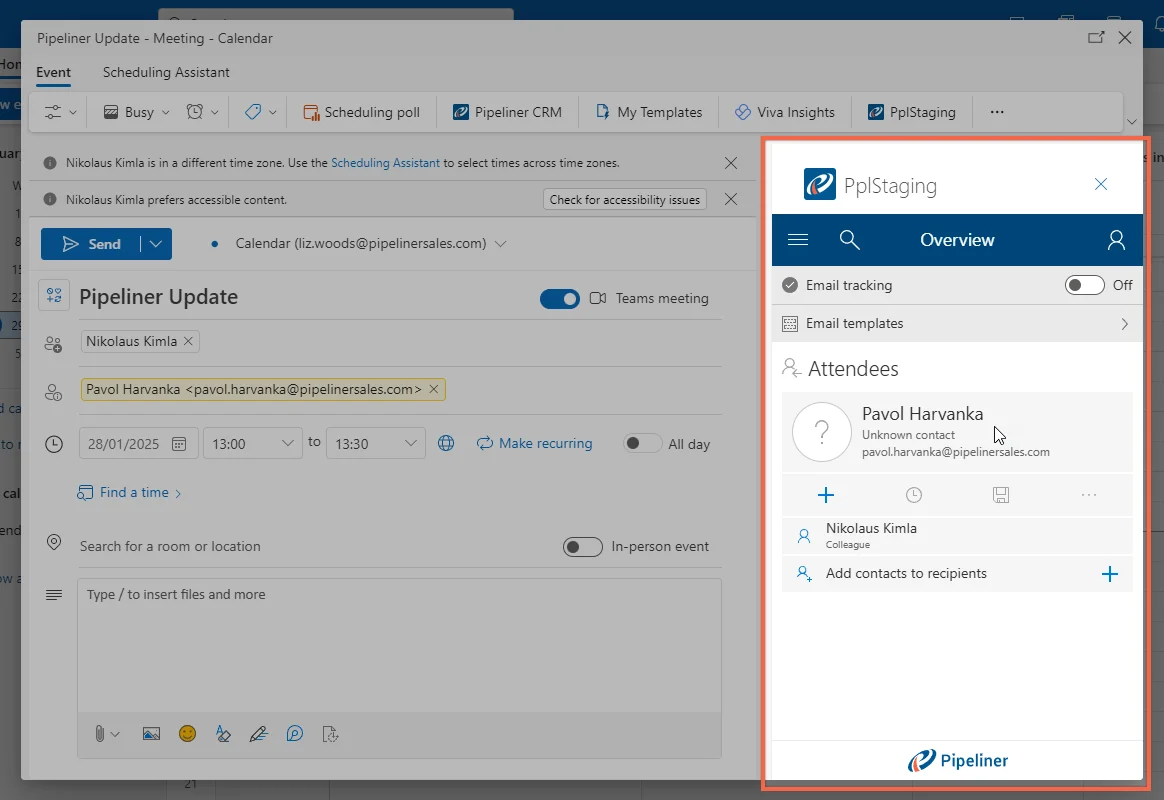
Task: Show formatting options icon
Action: pos(223,734)
